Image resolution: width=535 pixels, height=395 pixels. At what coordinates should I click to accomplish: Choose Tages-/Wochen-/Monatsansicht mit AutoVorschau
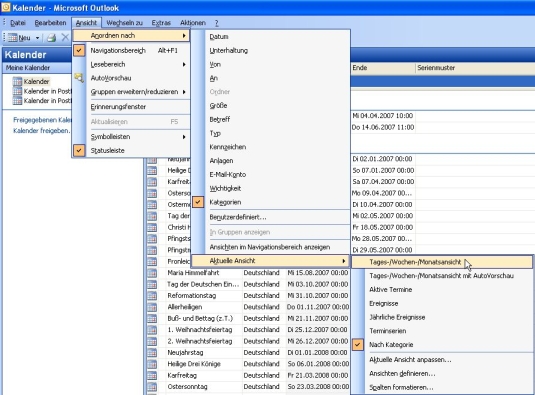pyautogui.click(x=442, y=276)
